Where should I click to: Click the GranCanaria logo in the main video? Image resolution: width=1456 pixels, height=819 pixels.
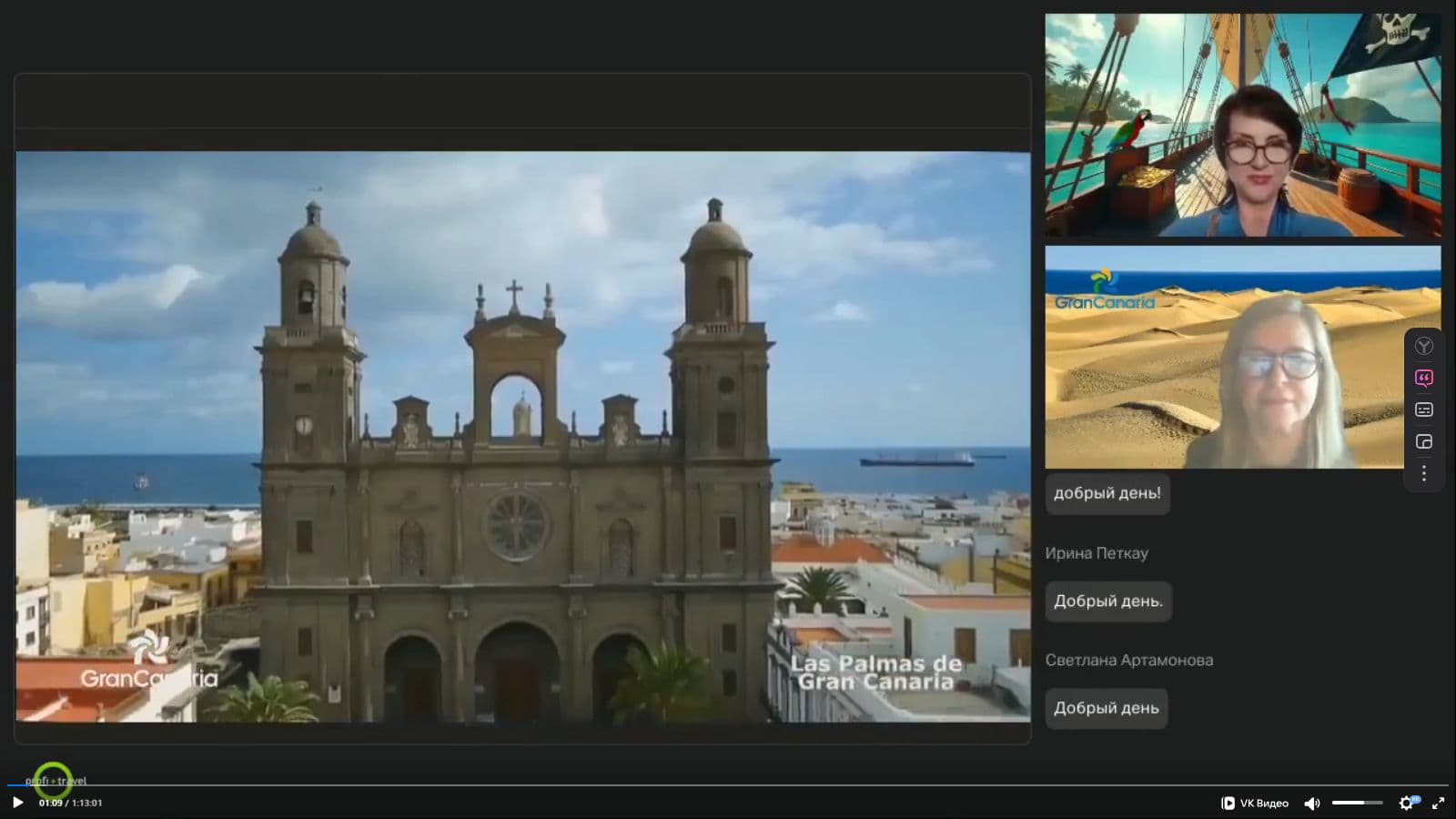pyautogui.click(x=149, y=664)
